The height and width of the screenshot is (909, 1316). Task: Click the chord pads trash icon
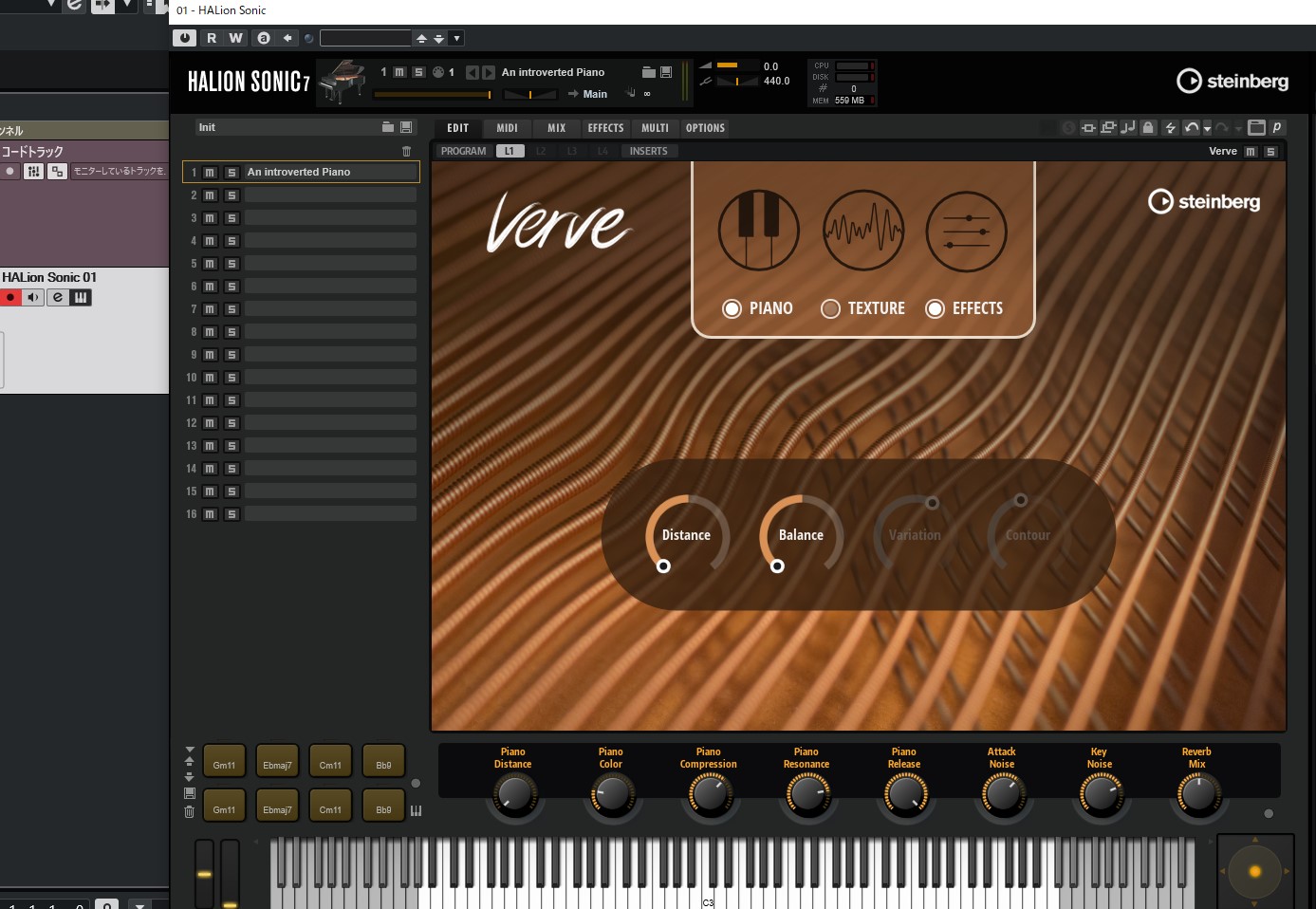(x=189, y=811)
